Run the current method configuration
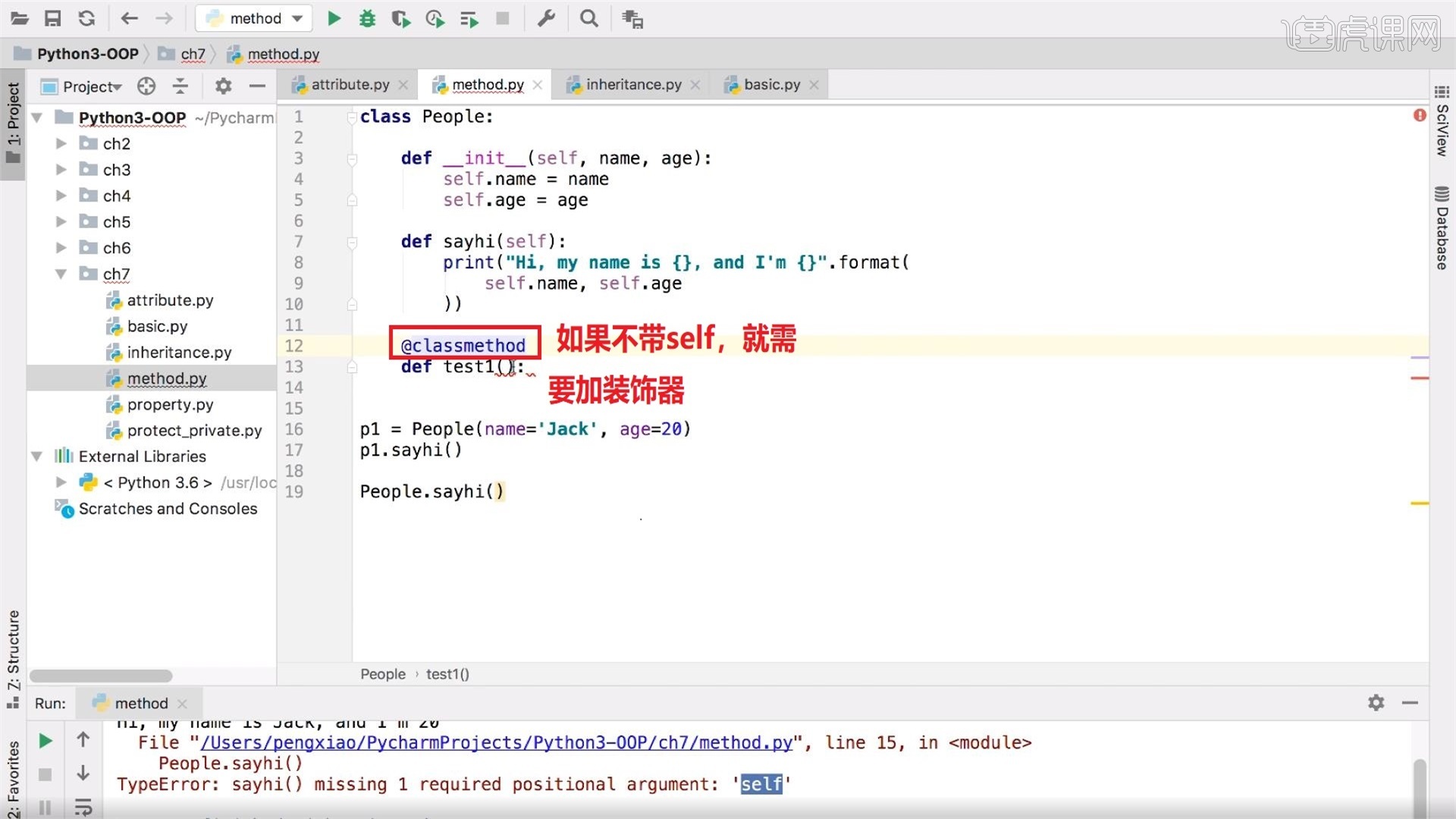The image size is (1456, 819). (x=334, y=18)
